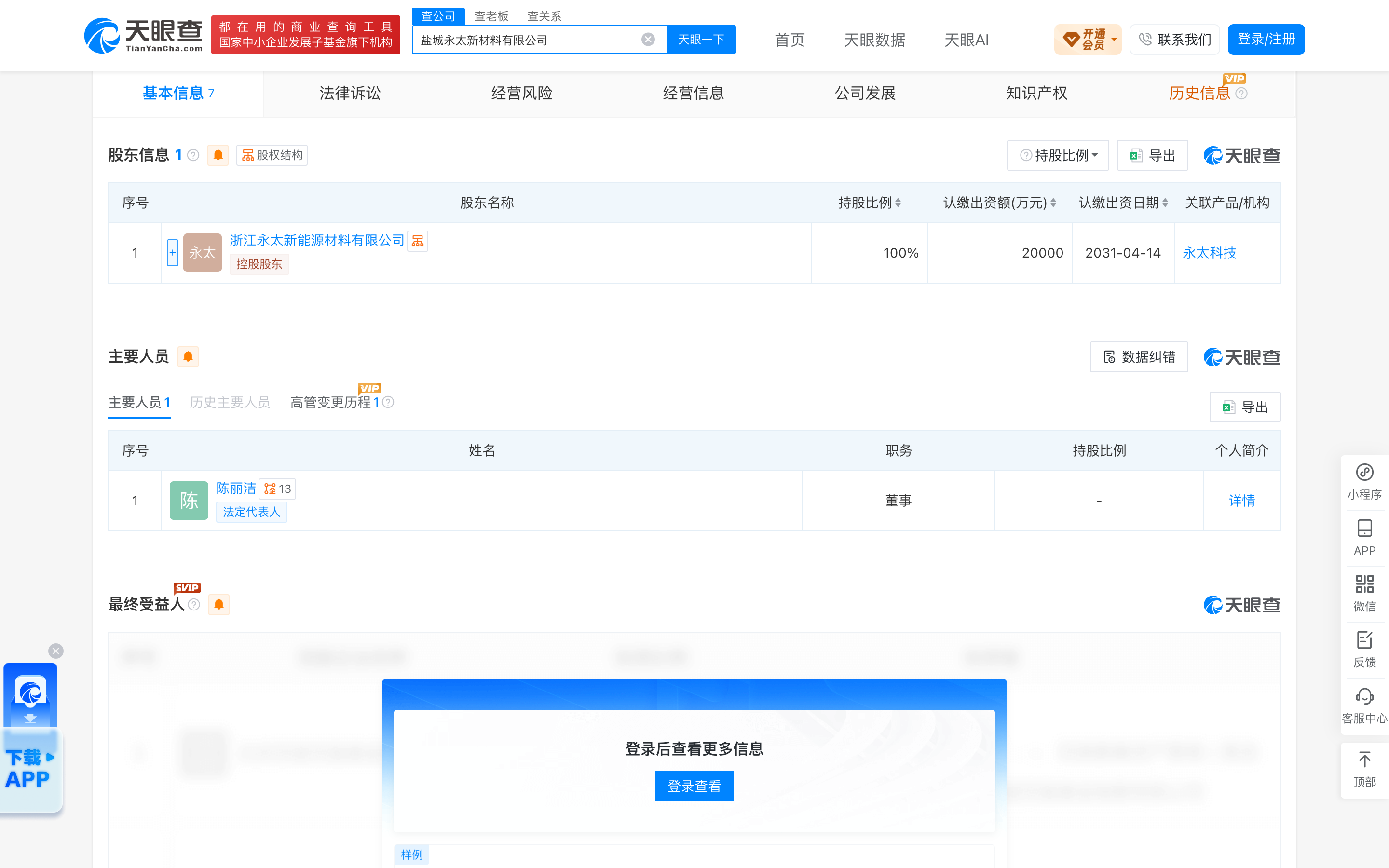Click 联系我们 button

1174,40
